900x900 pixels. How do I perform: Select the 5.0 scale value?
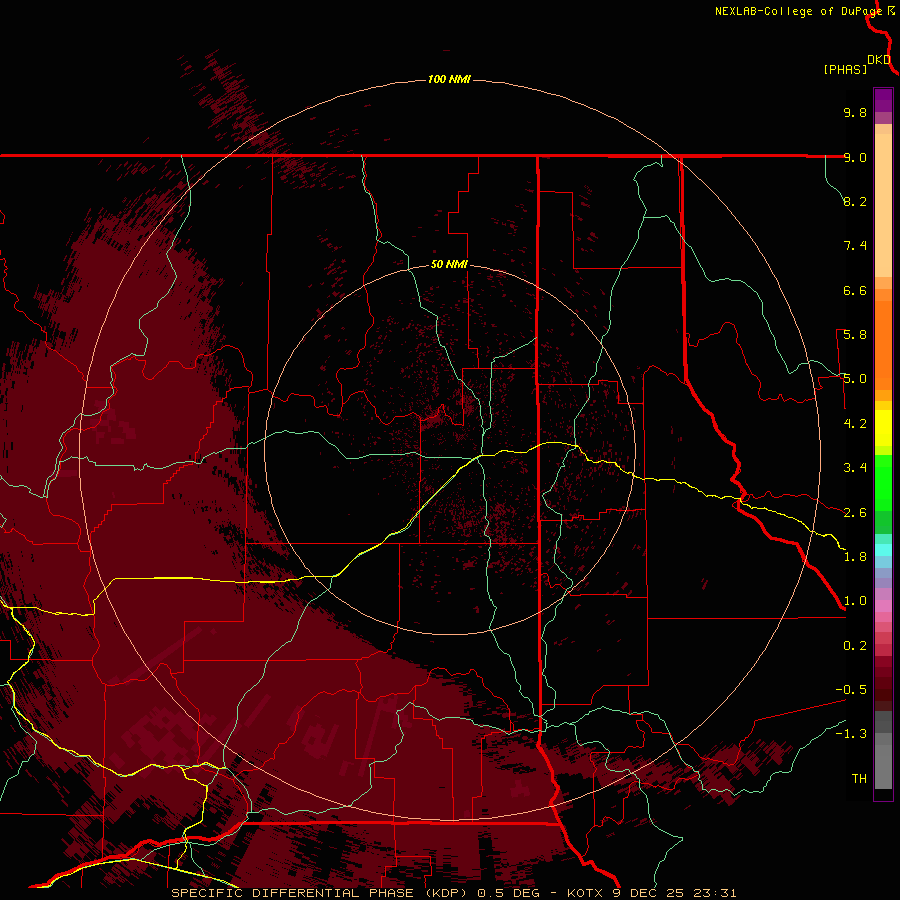(855, 379)
